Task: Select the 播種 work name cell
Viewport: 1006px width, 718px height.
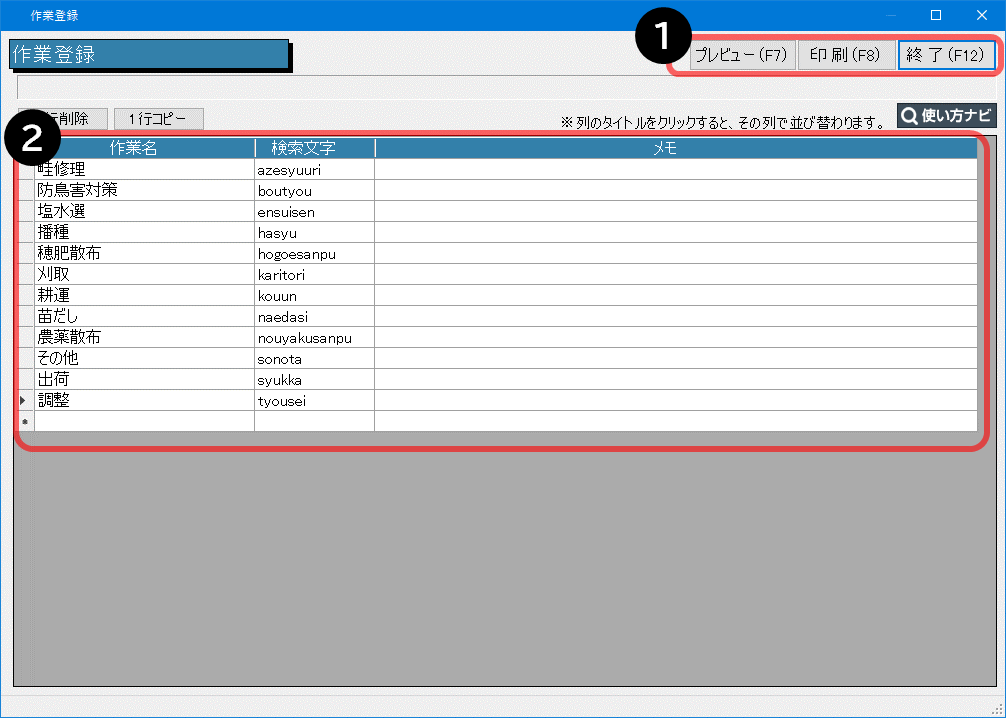Action: pos(144,233)
